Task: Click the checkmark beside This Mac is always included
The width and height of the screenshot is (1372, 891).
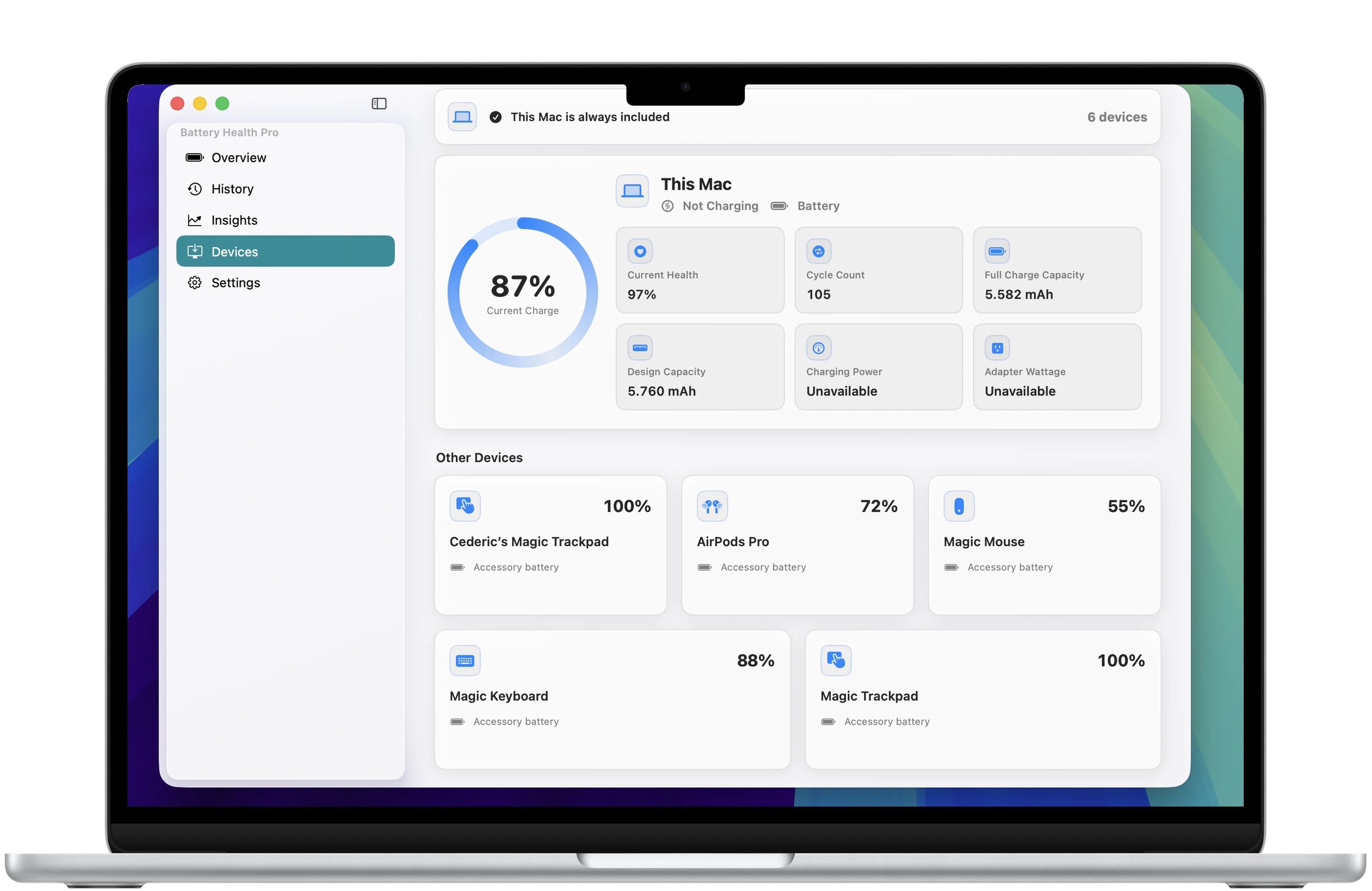Action: click(495, 117)
